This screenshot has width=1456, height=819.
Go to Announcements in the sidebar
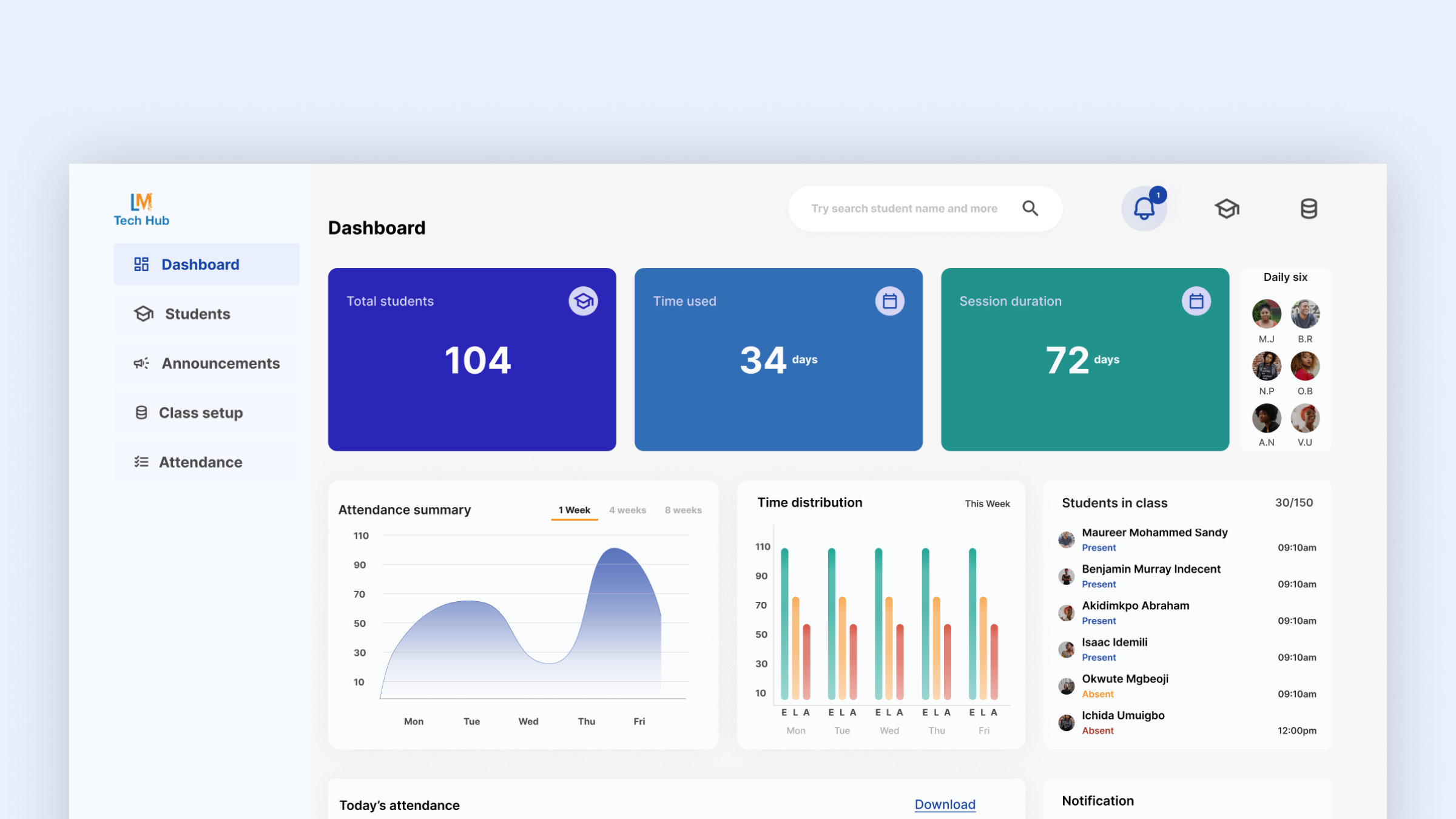click(206, 363)
